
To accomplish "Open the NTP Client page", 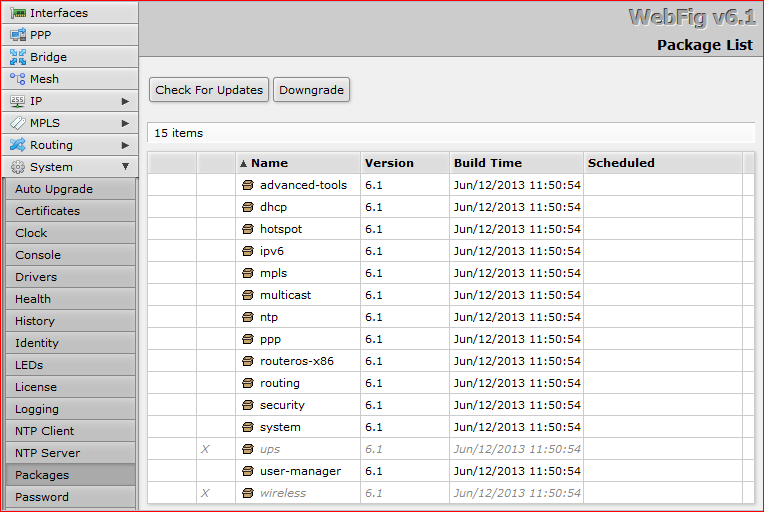I will click(x=71, y=431).
